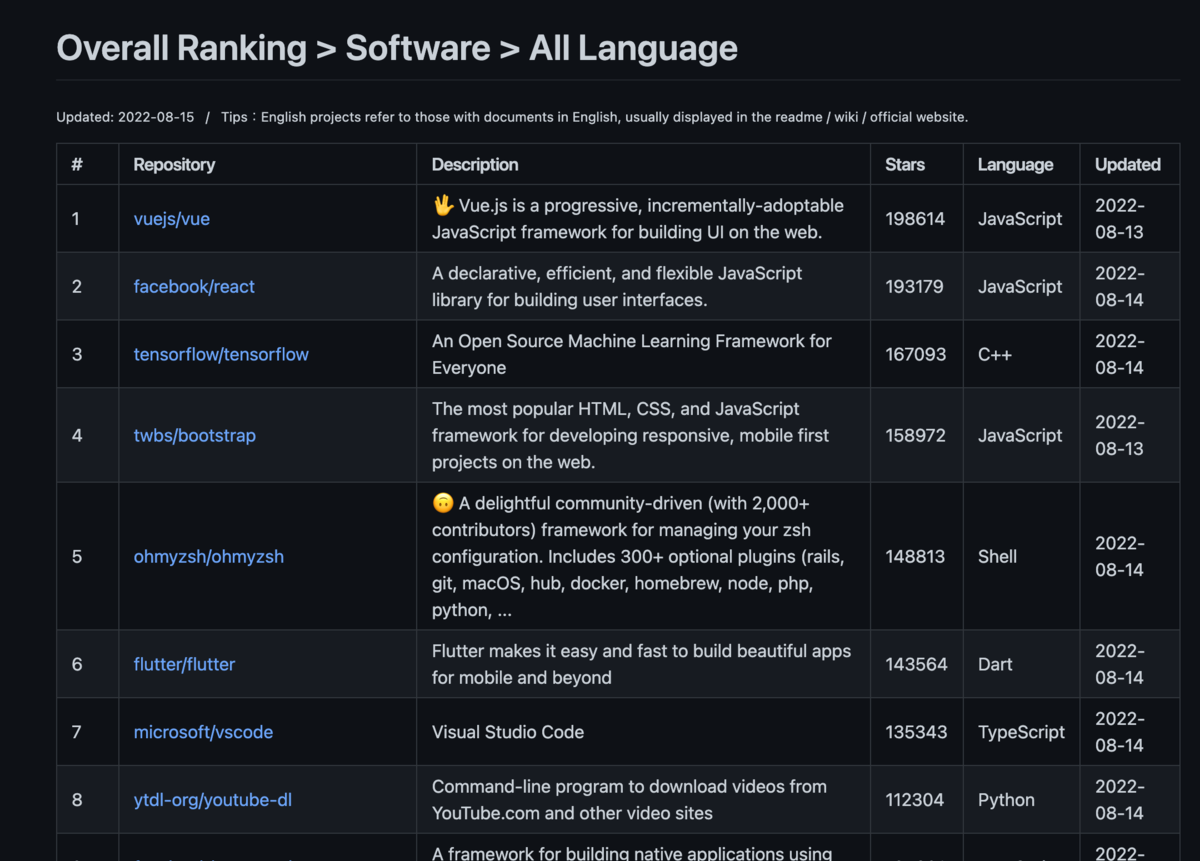The width and height of the screenshot is (1200, 861).
Task: Open the flutter/flutter repository link
Action: [x=184, y=664]
